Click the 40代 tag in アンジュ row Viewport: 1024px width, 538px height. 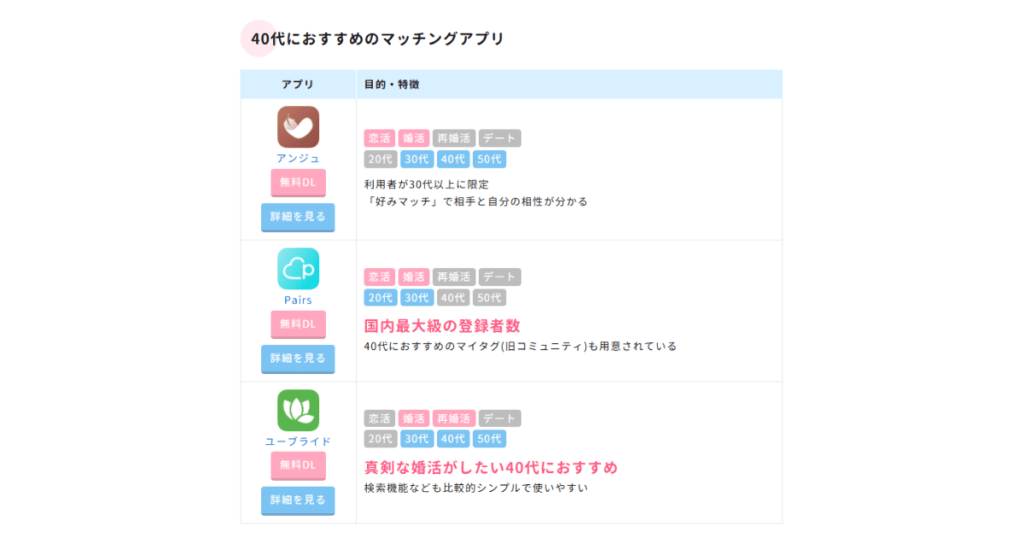point(453,159)
